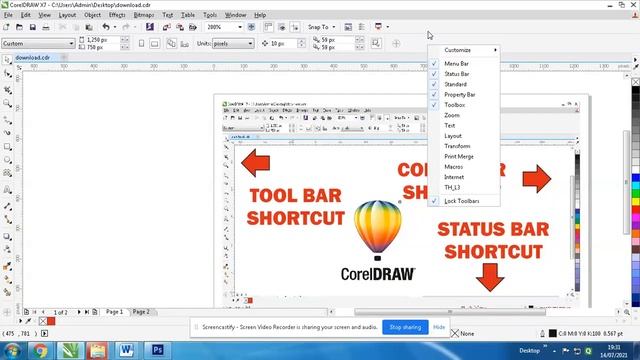This screenshot has width=640, height=360.
Task: Select the Connector tool in the toolbox
Action: 7,219
